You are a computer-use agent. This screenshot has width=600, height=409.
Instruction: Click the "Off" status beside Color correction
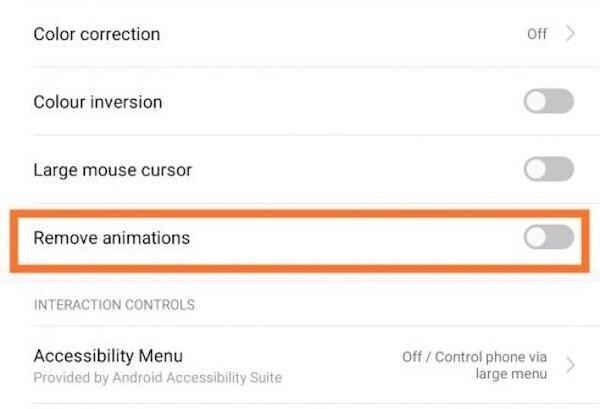pyautogui.click(x=537, y=34)
